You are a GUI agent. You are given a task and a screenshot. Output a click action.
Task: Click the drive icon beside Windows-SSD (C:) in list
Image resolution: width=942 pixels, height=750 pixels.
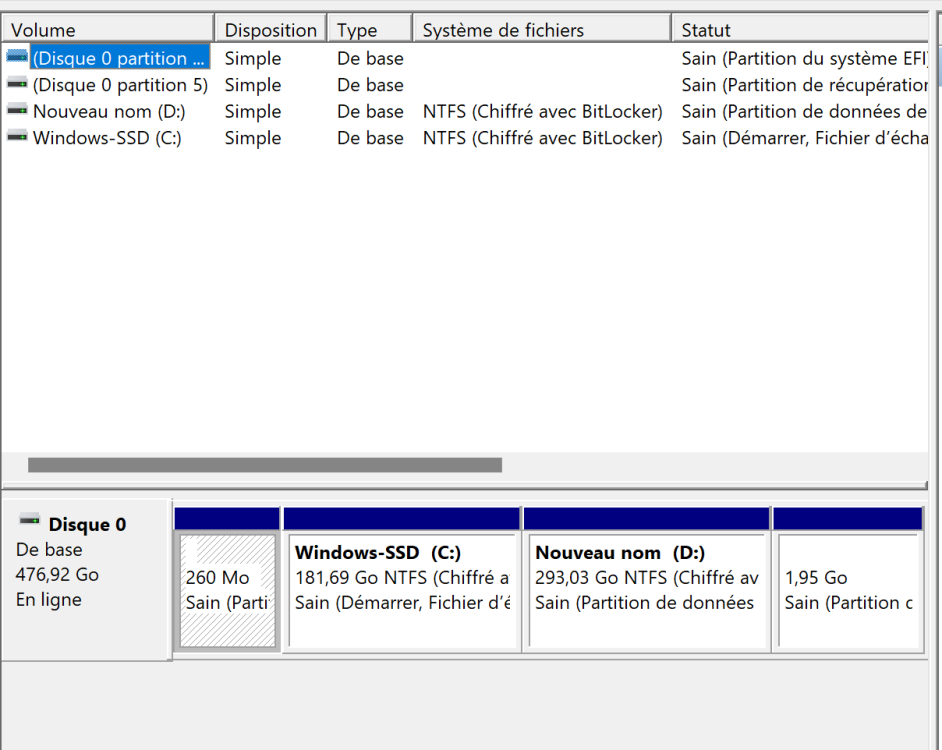[x=16, y=137]
